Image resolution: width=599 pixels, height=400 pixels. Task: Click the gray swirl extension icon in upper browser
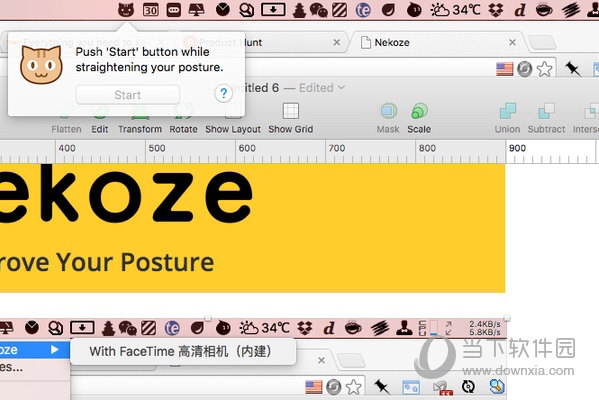[525, 69]
